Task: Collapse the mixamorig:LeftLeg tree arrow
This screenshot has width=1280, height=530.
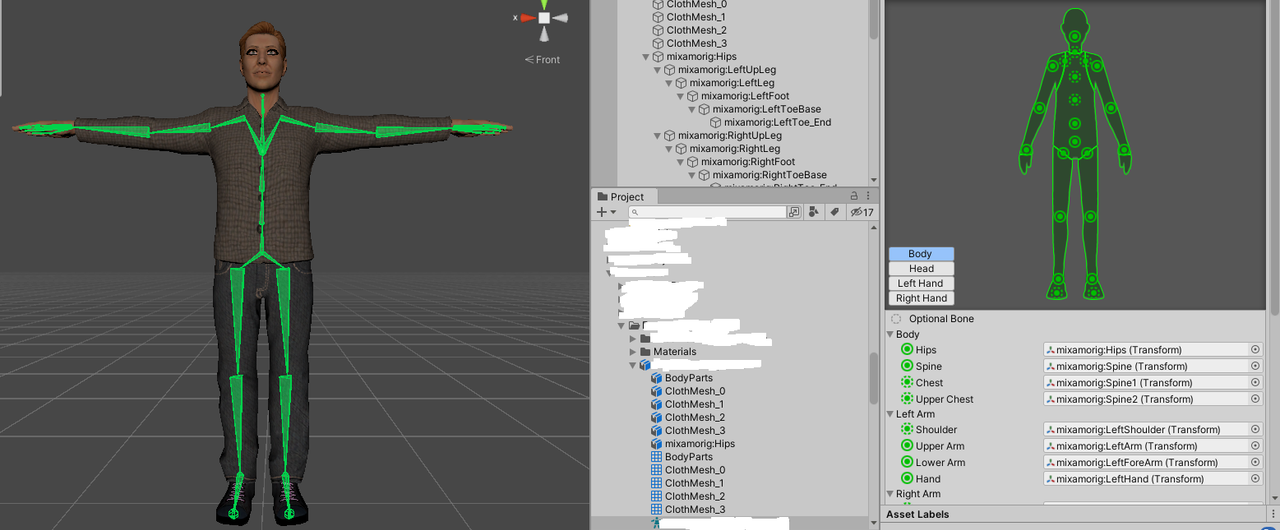Action: click(668, 83)
